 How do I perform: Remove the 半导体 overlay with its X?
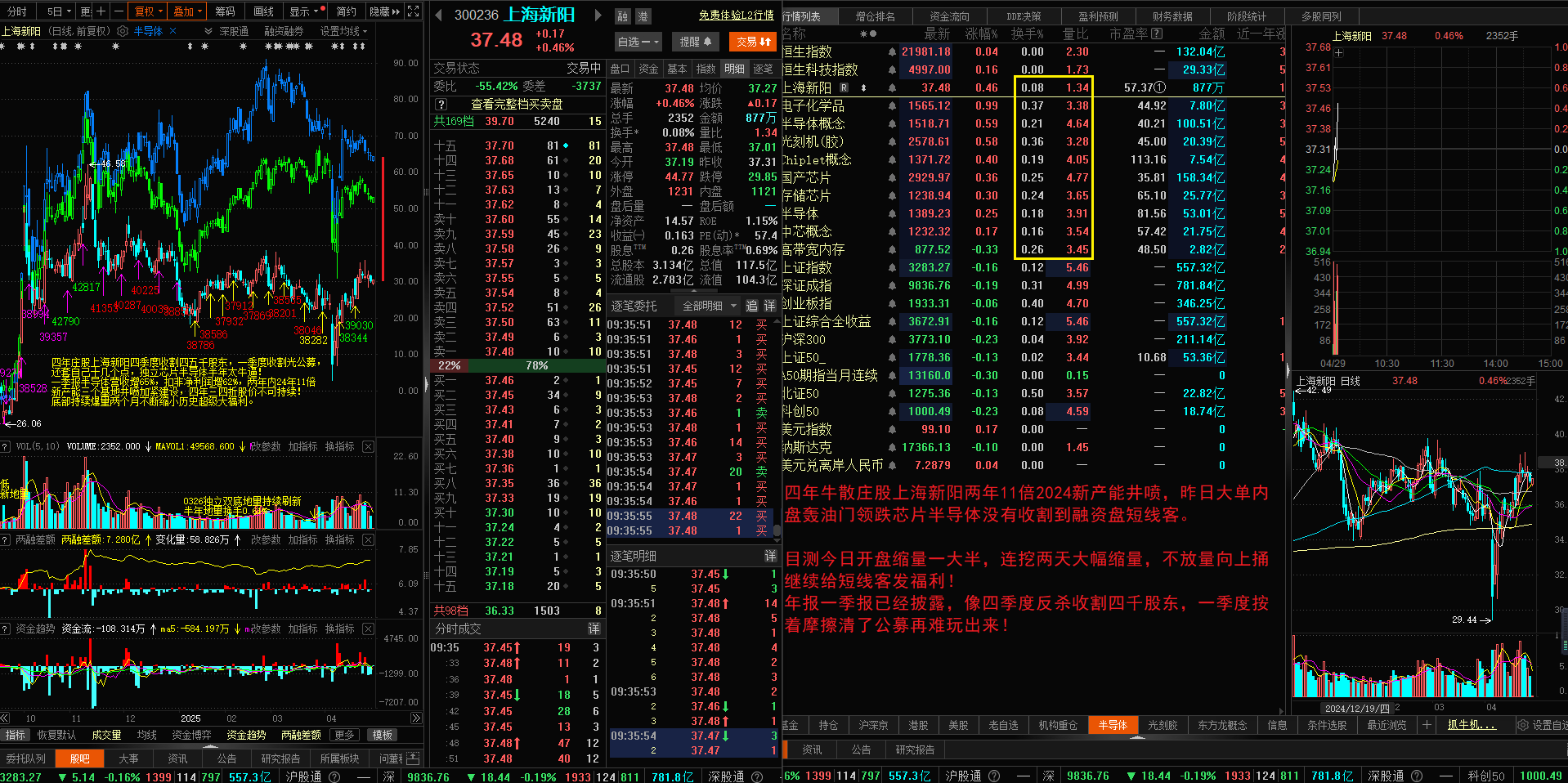172,31
